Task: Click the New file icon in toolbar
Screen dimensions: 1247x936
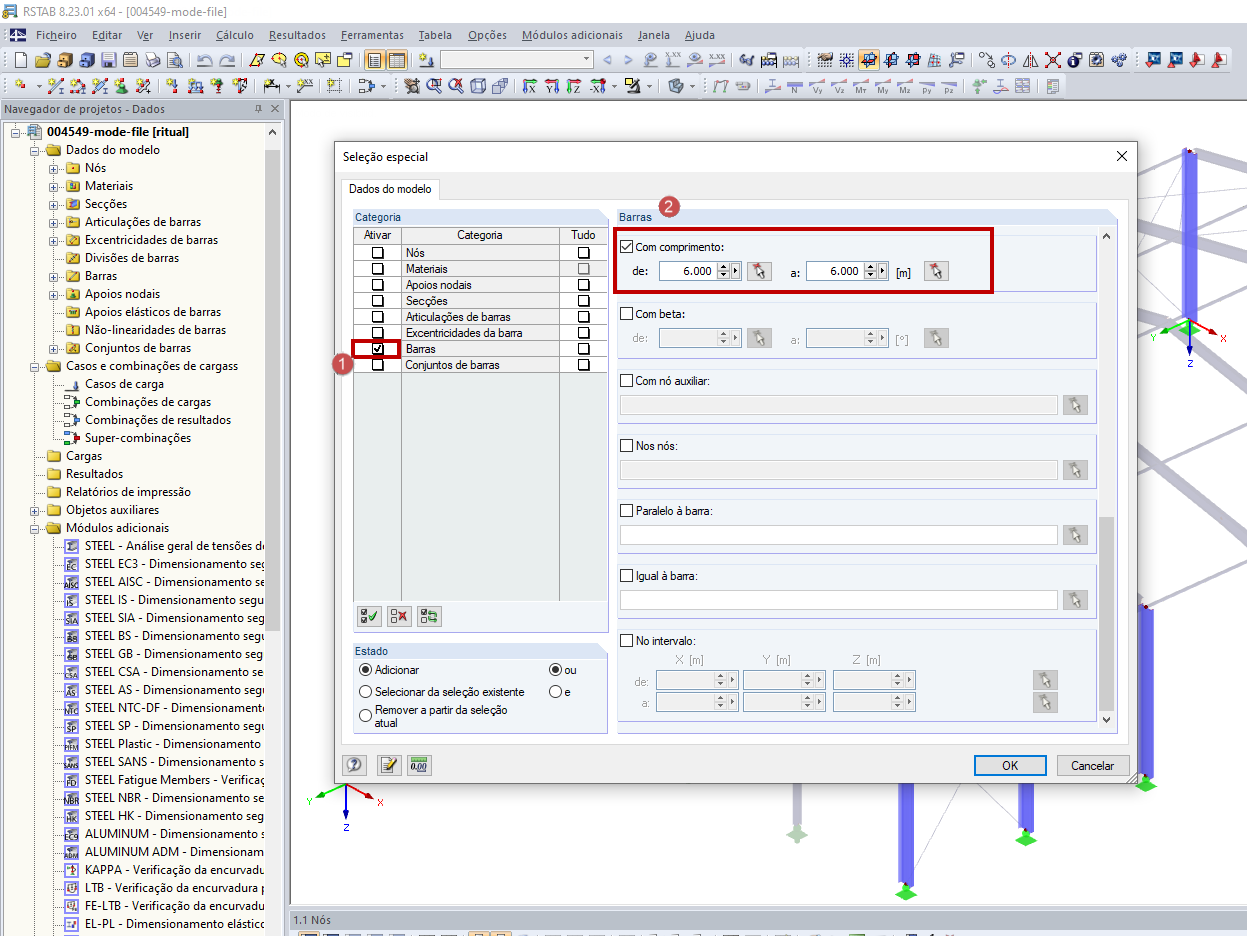Action: [x=20, y=60]
